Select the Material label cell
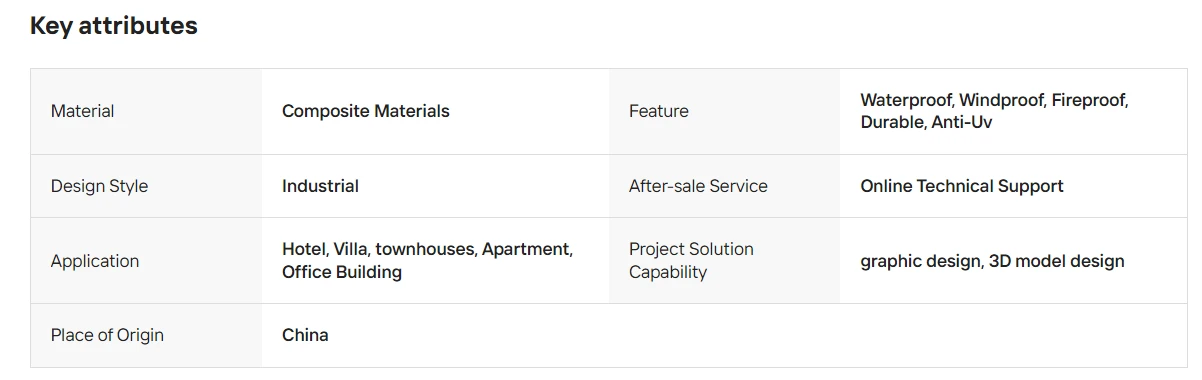The image size is (1202, 380). coord(146,111)
